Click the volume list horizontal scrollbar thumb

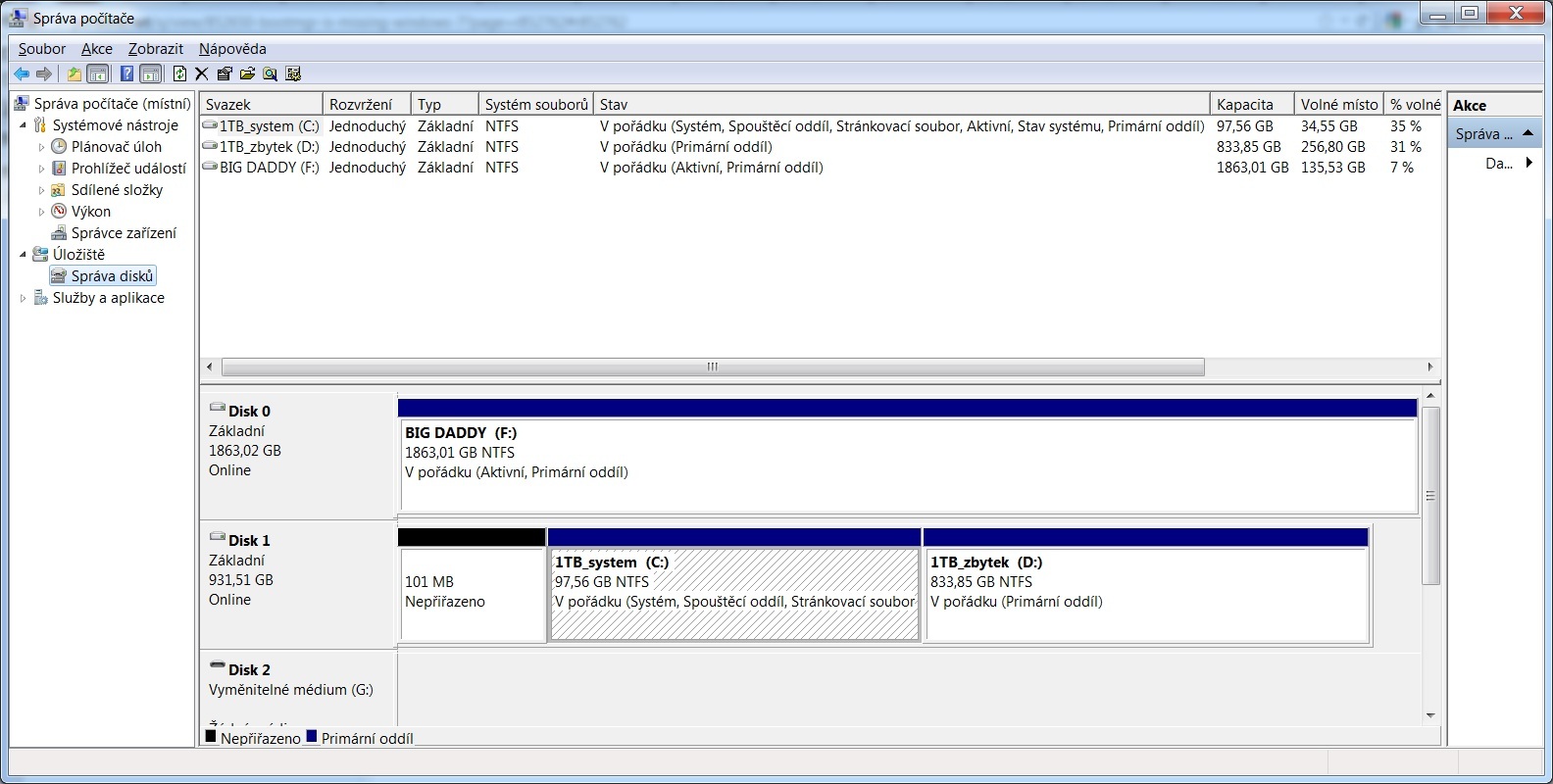click(x=713, y=367)
